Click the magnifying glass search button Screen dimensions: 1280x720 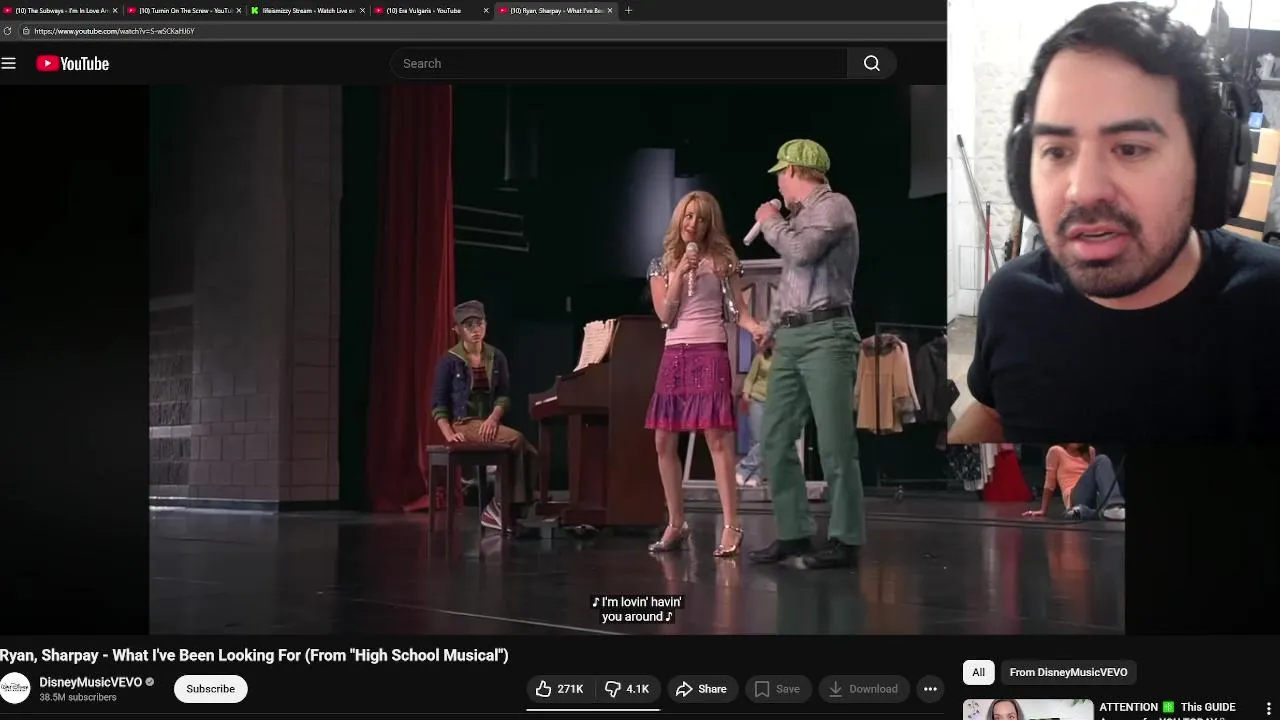click(871, 63)
